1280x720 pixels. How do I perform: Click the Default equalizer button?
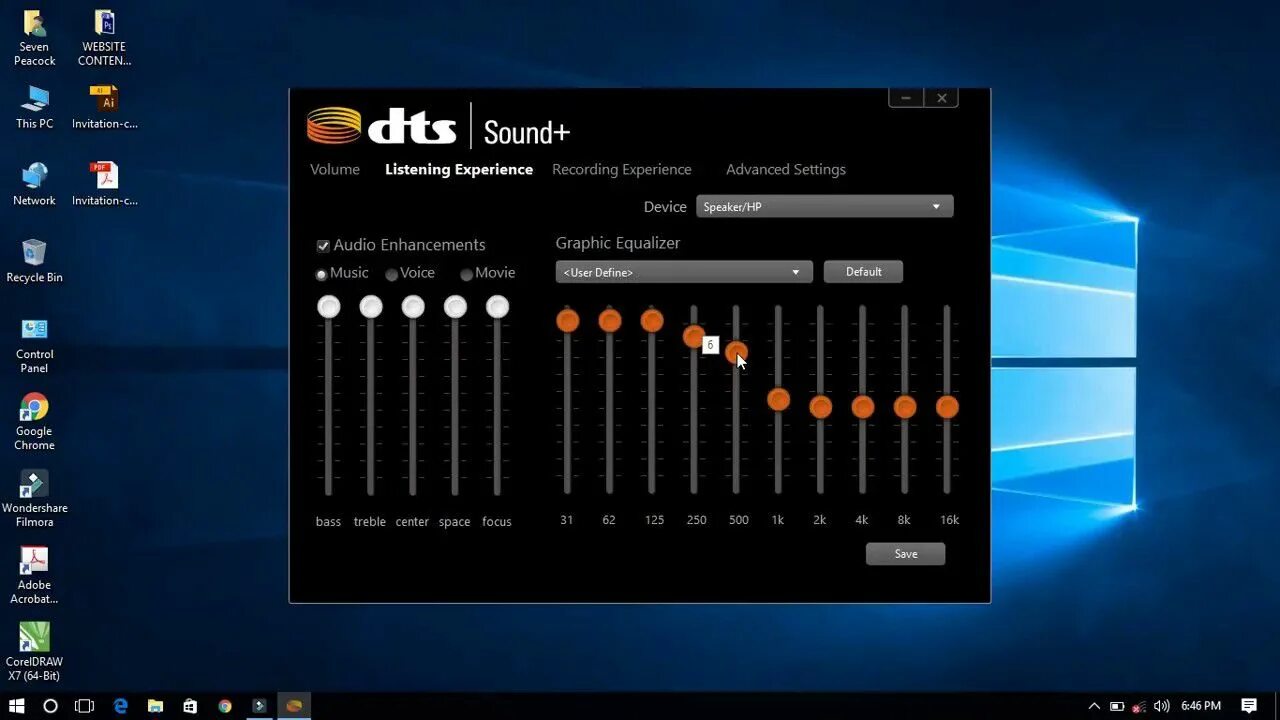point(863,272)
